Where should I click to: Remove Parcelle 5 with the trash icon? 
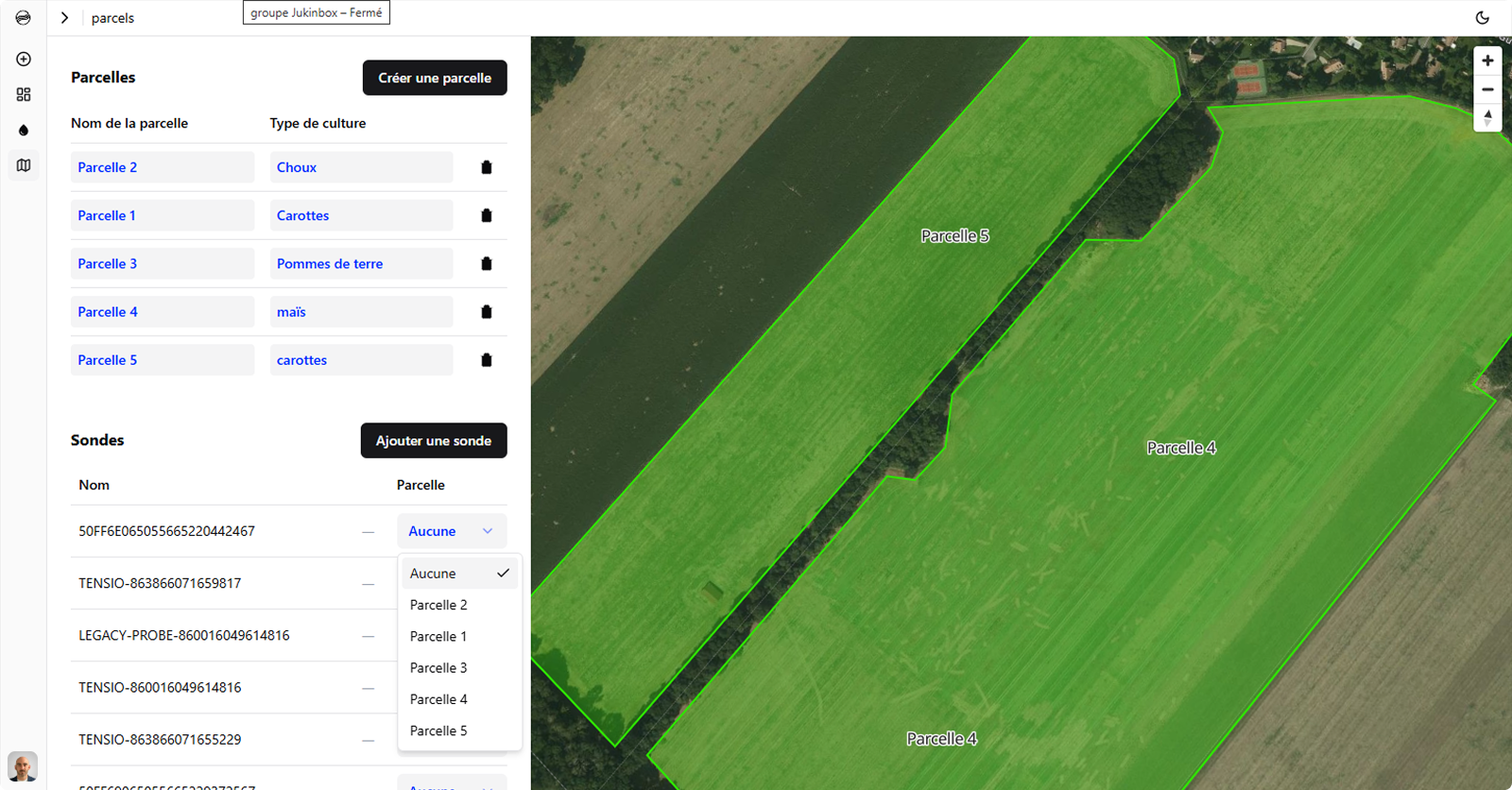[x=486, y=360]
